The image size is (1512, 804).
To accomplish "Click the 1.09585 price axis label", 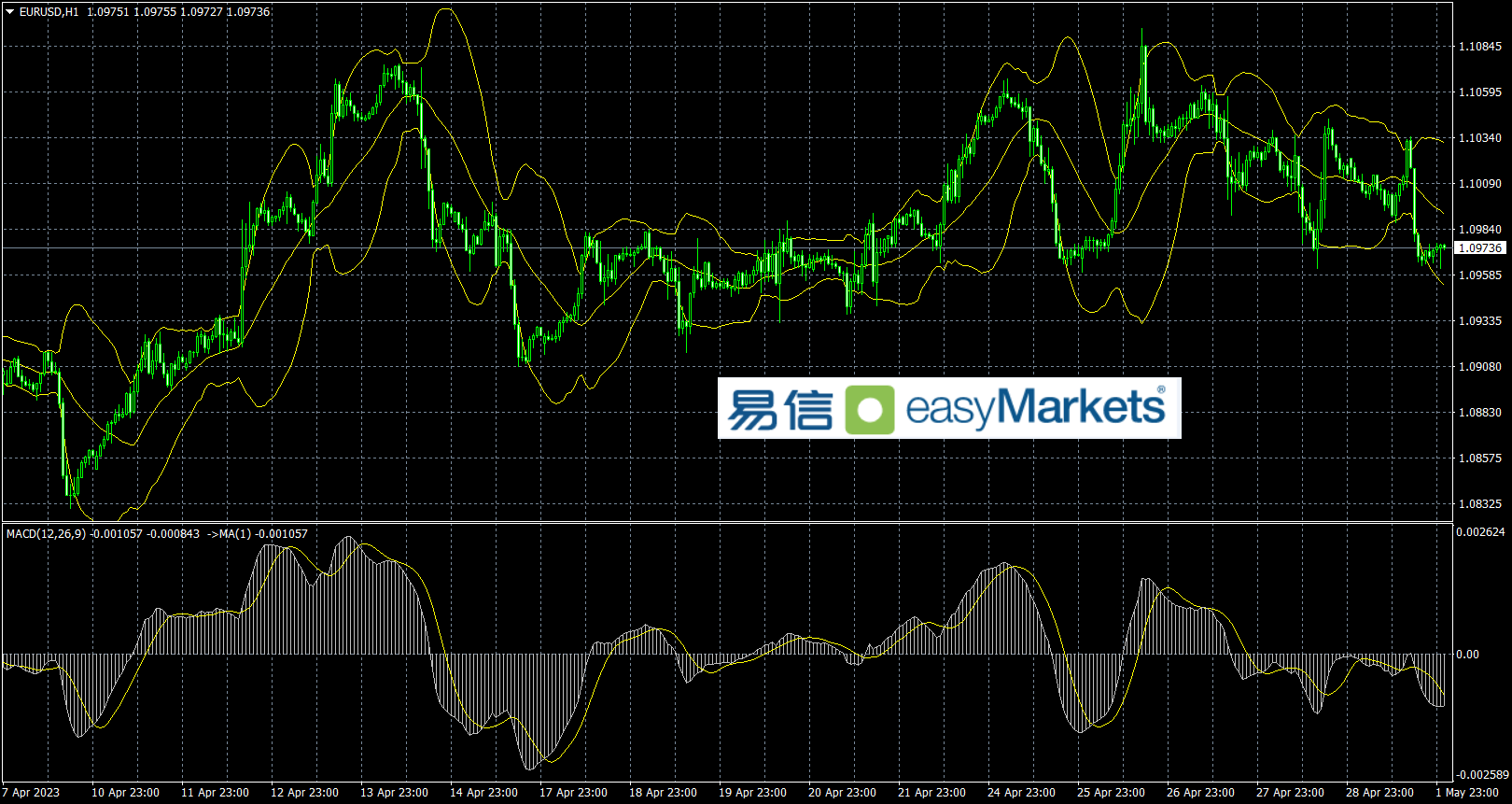I will pyautogui.click(x=1480, y=275).
